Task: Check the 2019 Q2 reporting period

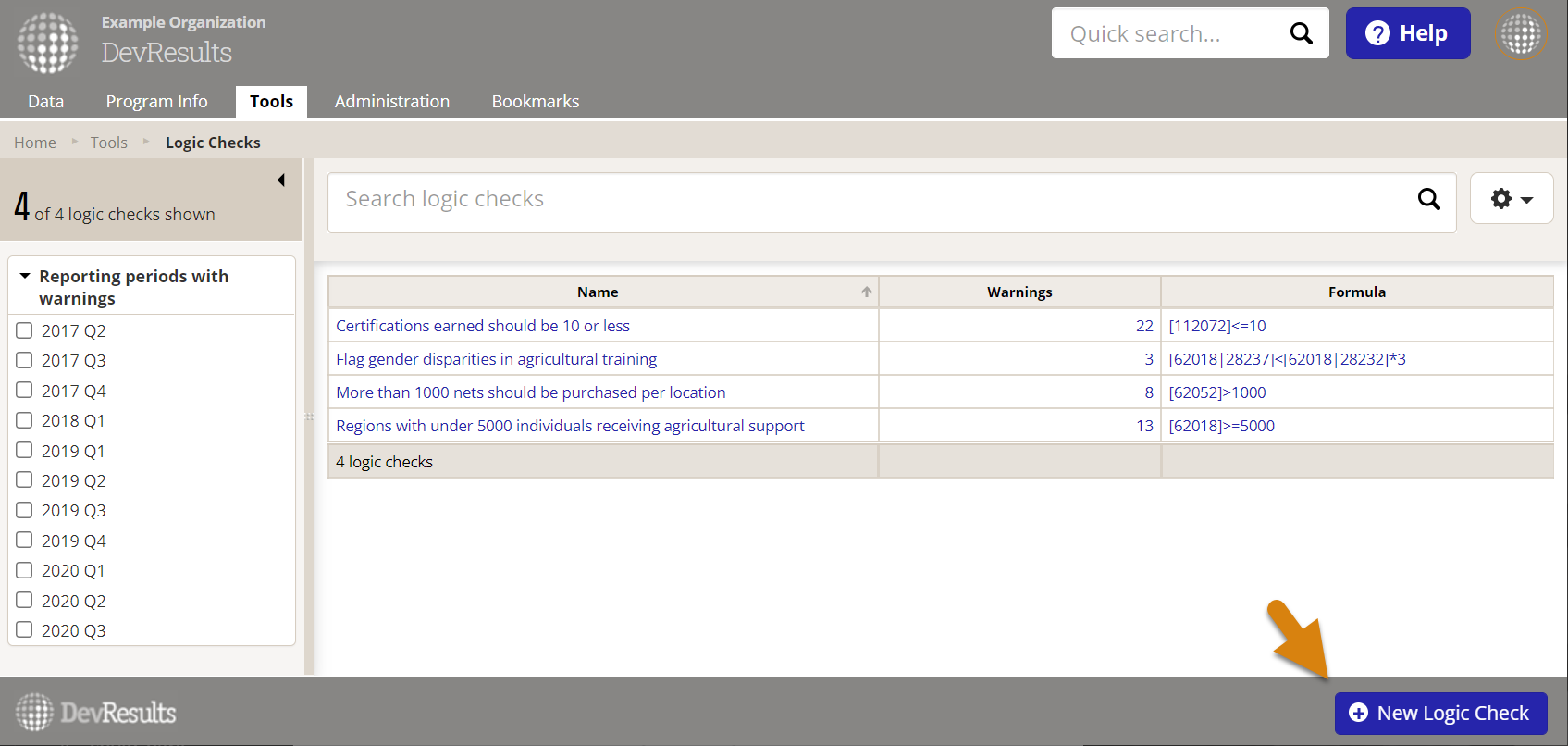Action: tap(24, 480)
